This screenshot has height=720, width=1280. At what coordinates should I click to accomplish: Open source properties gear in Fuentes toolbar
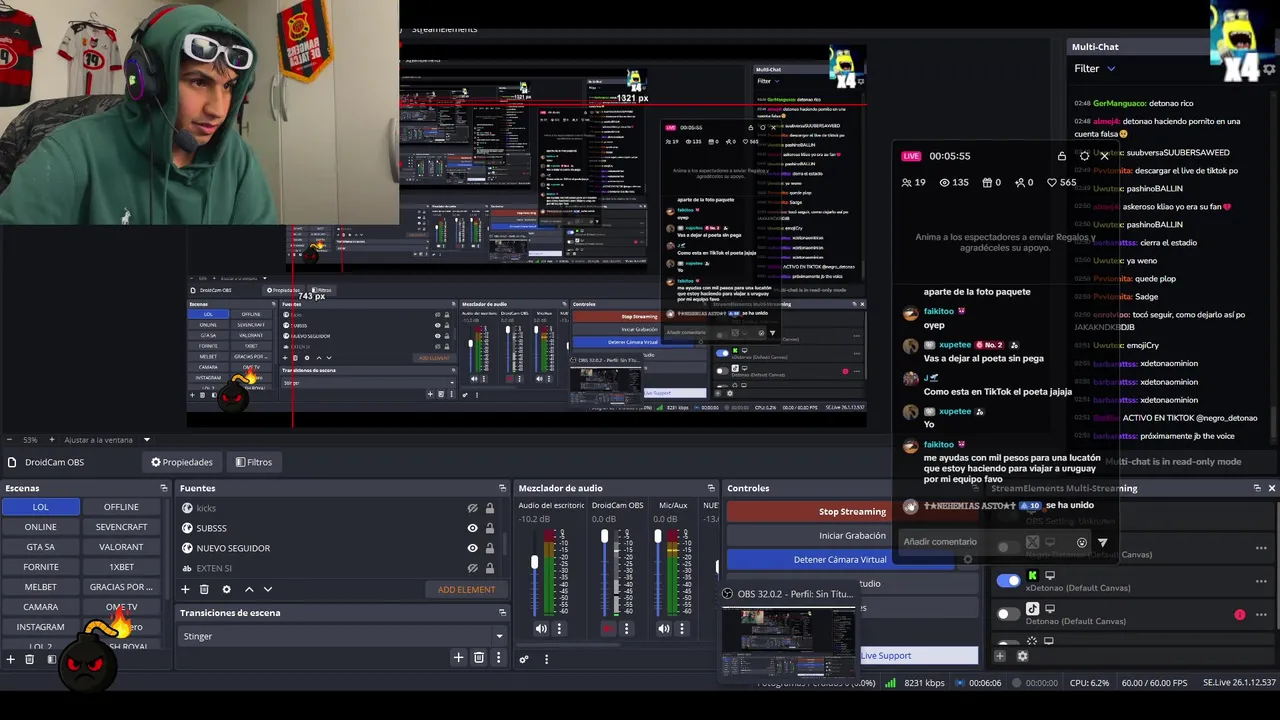tap(226, 589)
